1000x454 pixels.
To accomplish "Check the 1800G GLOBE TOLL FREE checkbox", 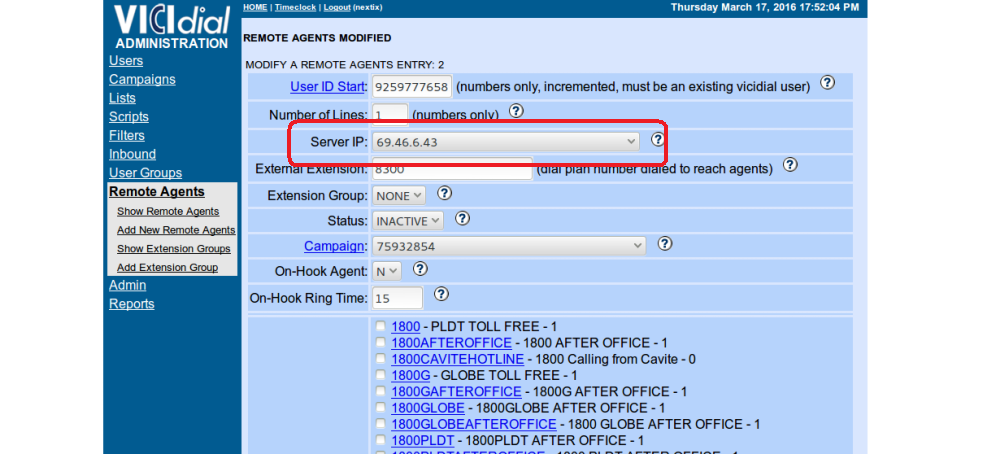I will [381, 375].
